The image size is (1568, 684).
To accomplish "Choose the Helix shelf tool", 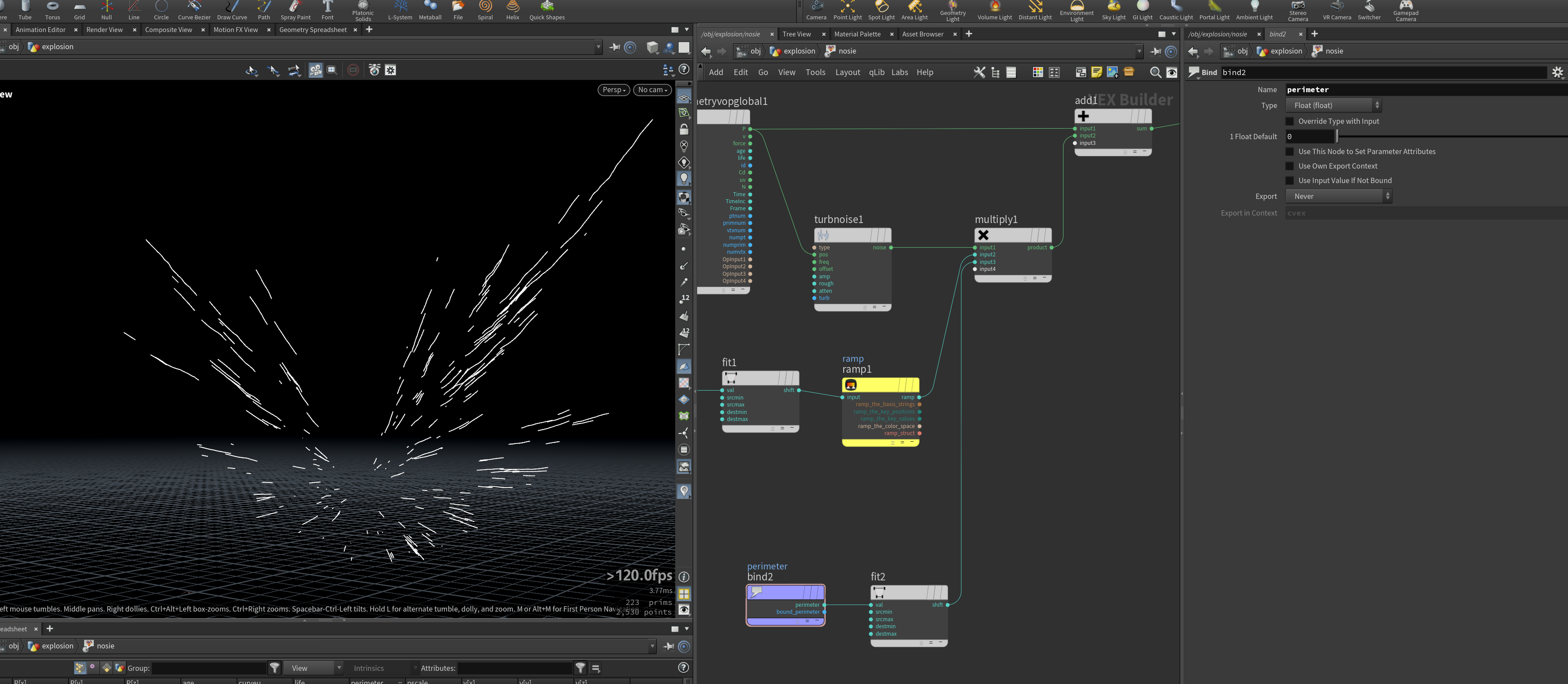I will click(512, 11).
